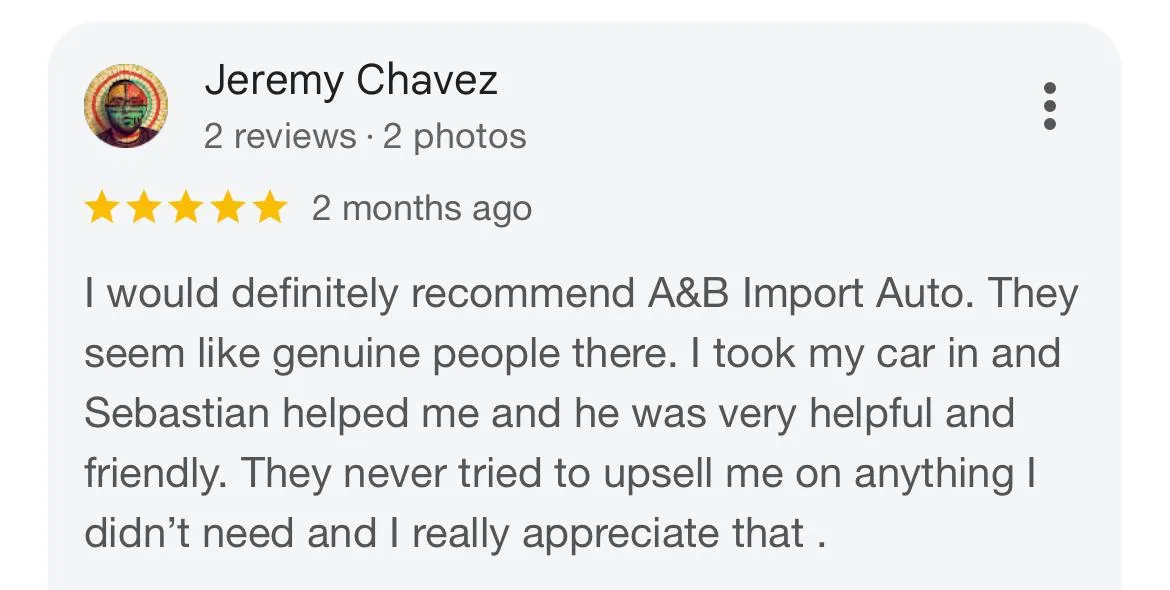The height and width of the screenshot is (590, 1170).
Task: Select the second yellow rating star
Action: point(143,207)
